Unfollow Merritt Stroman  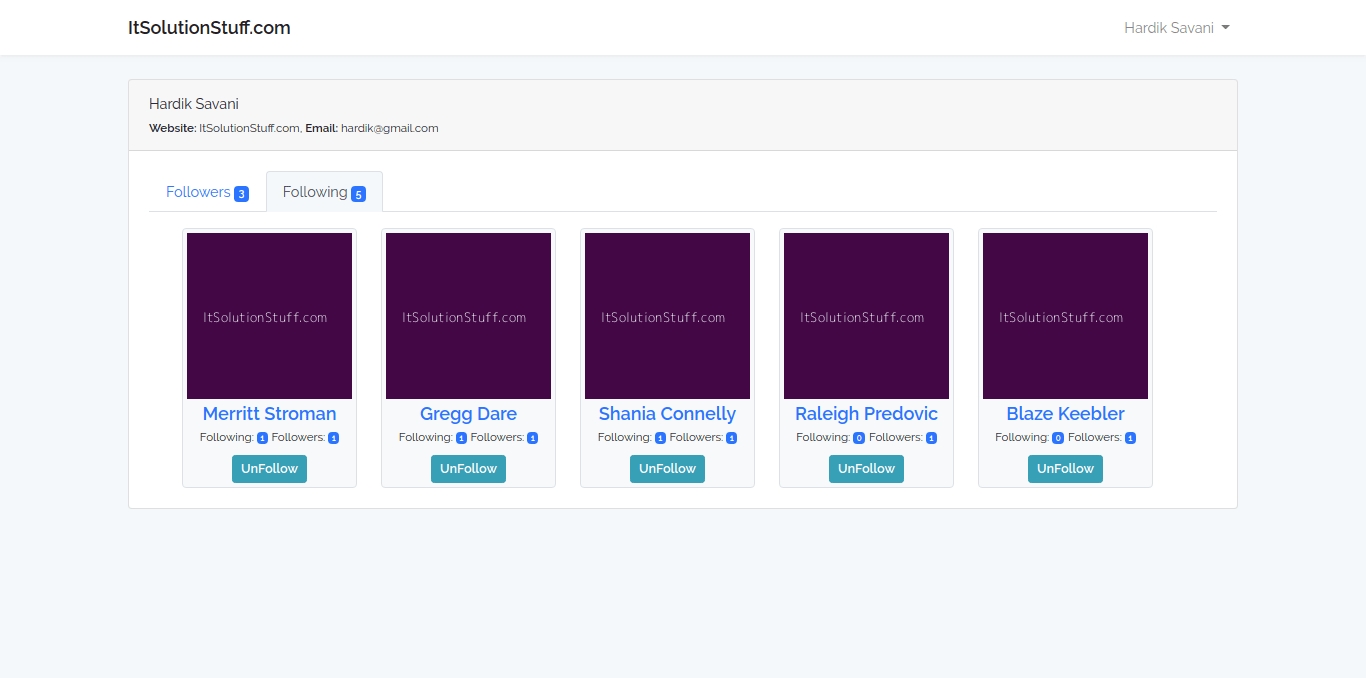[269, 468]
